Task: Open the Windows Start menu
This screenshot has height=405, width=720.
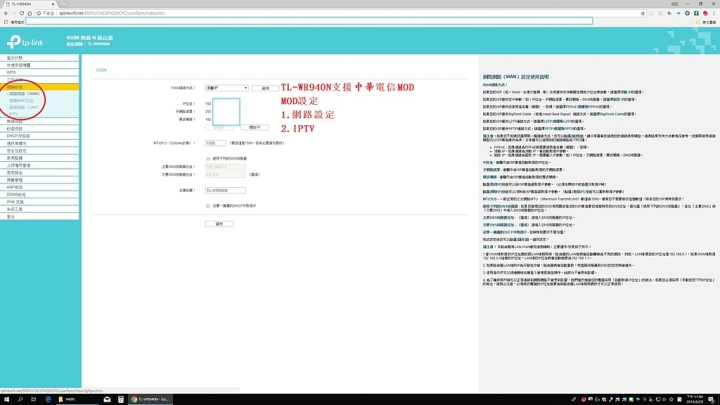Action: tap(6, 399)
